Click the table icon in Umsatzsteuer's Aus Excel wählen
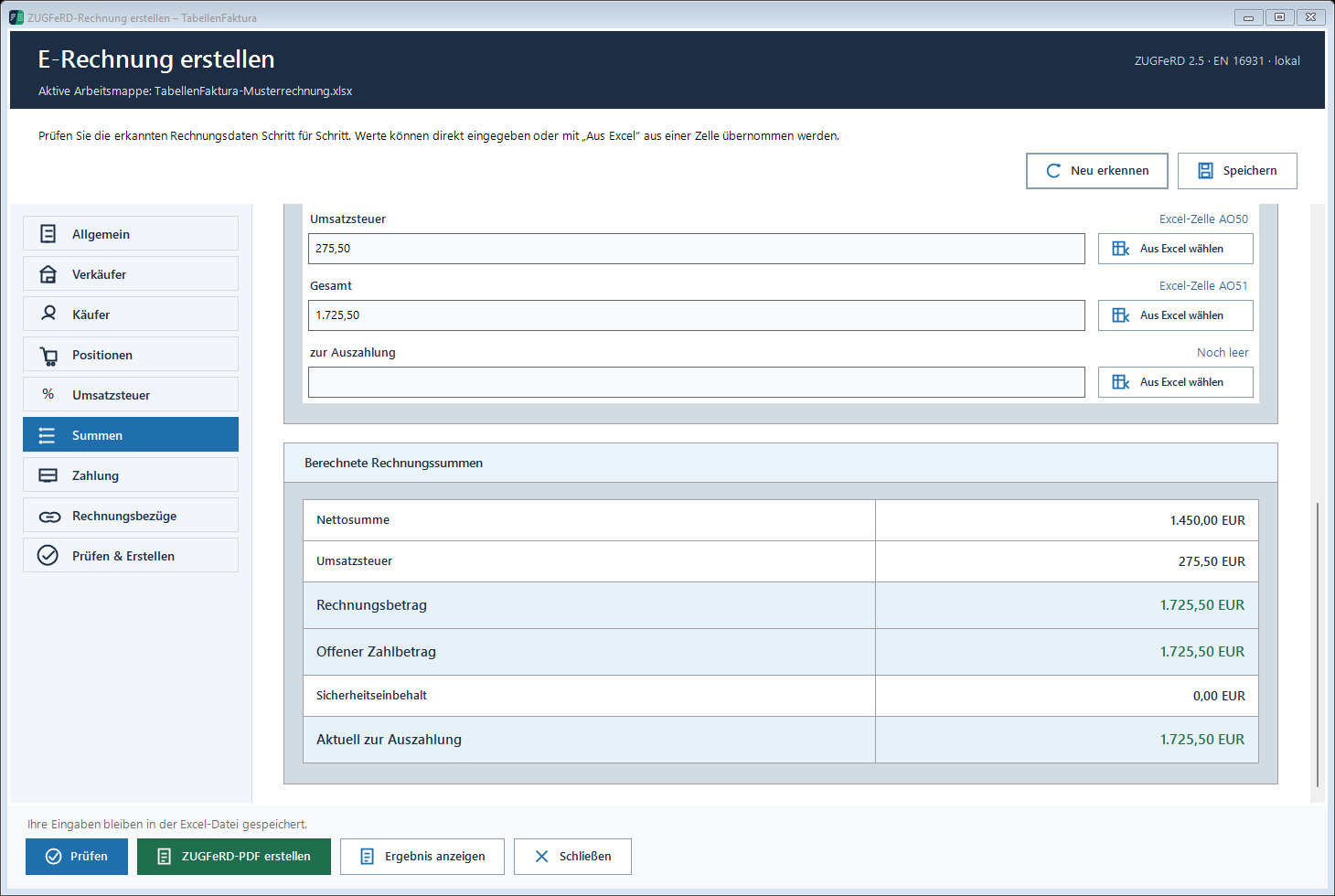The height and width of the screenshot is (896, 1335). click(1120, 249)
